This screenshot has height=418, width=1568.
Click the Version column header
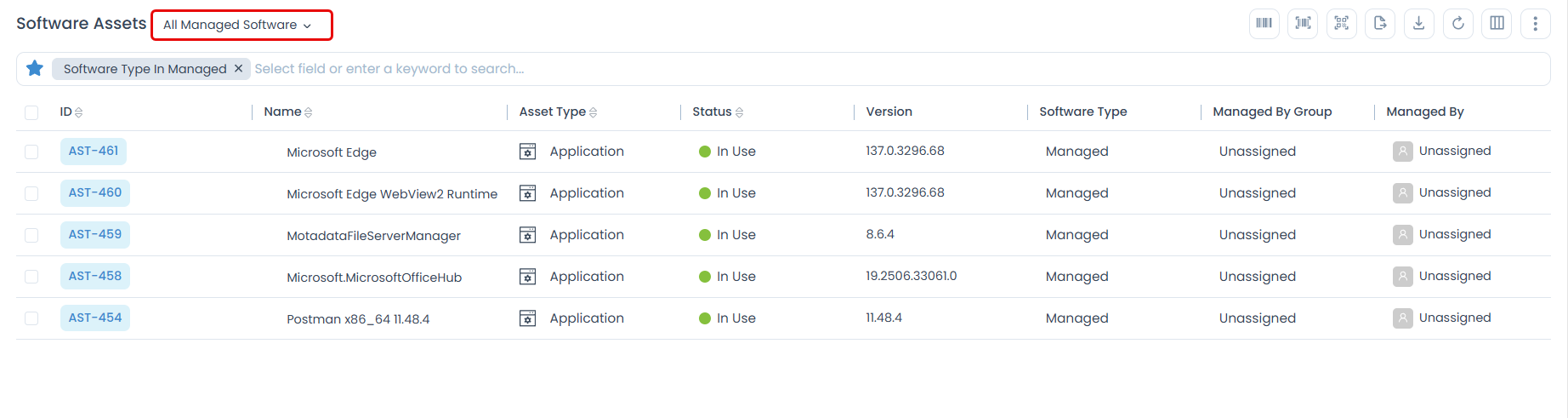click(x=889, y=112)
